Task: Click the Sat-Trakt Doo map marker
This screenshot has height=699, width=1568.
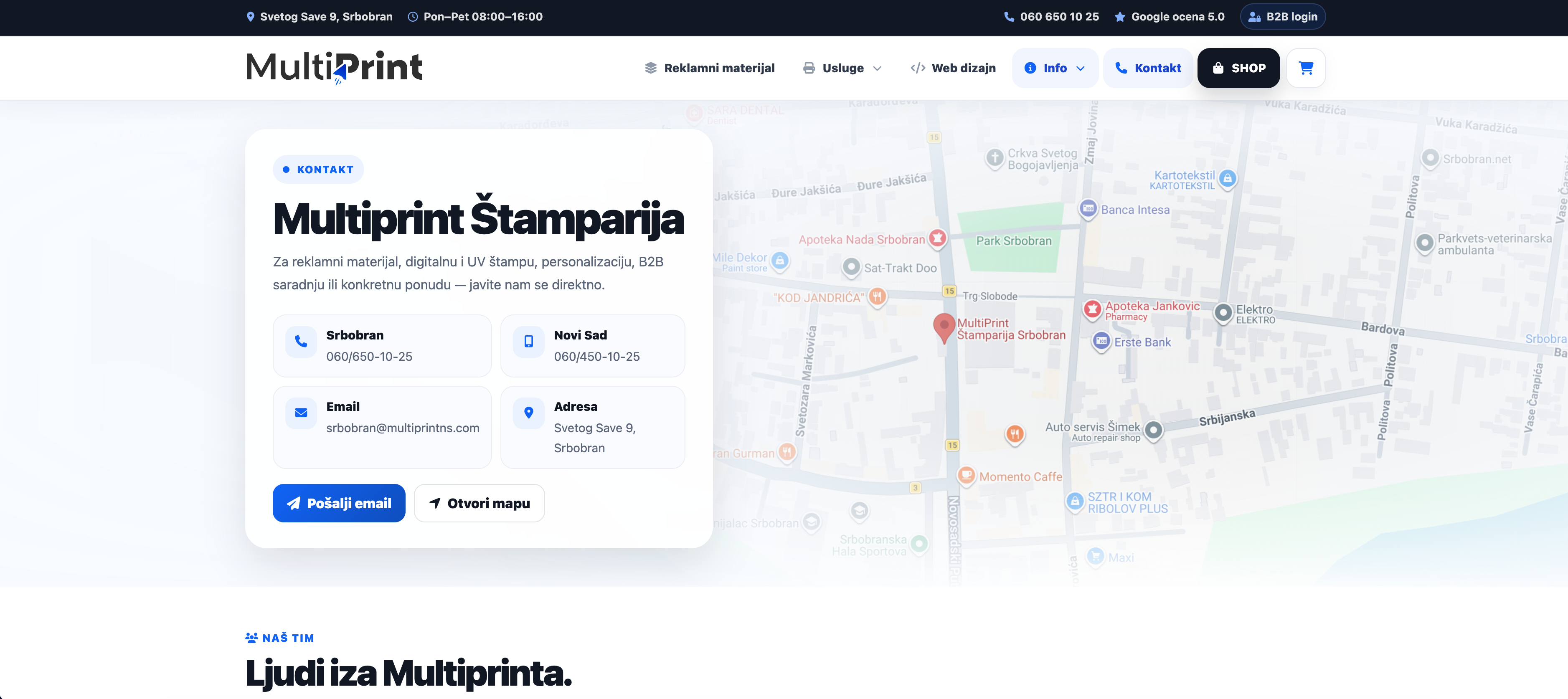Action: [x=852, y=267]
